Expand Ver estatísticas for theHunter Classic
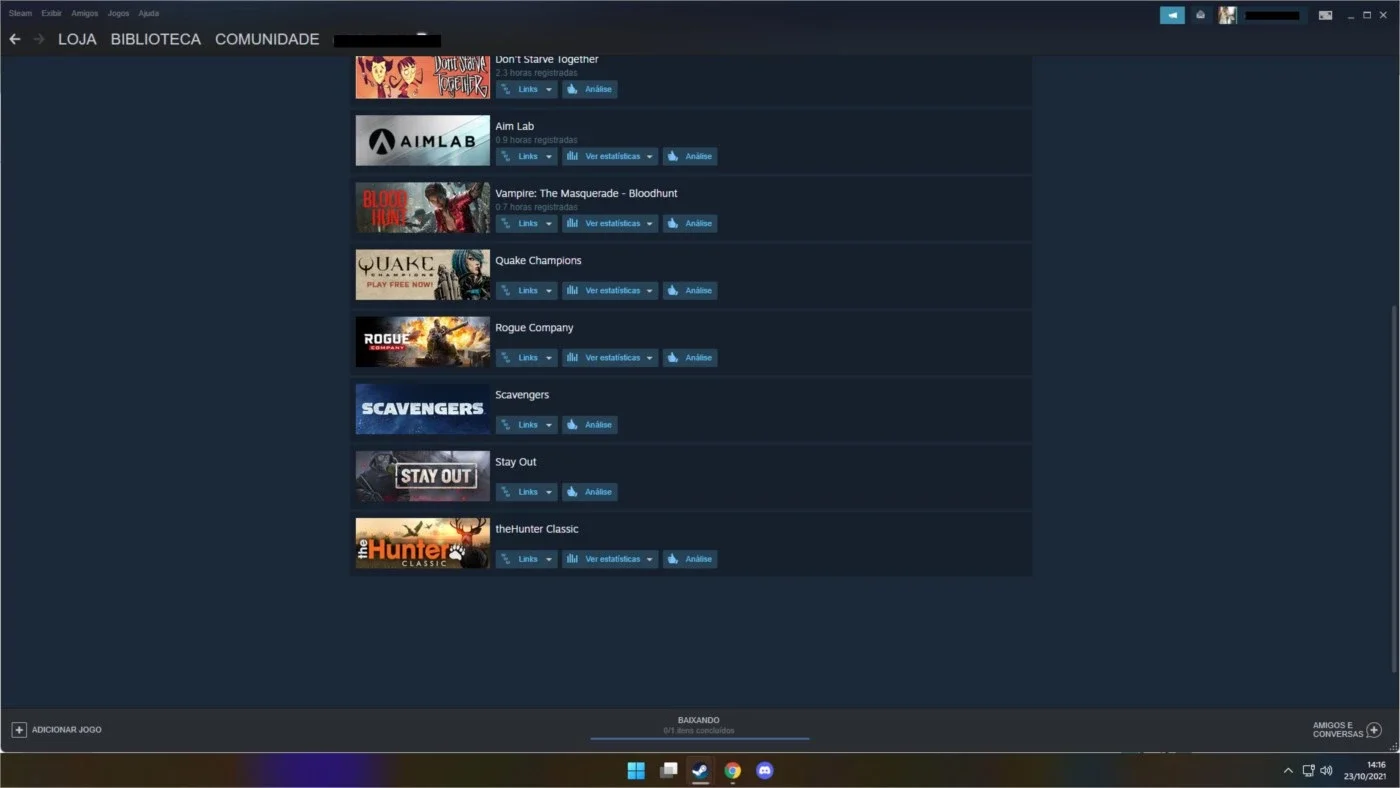 (610, 559)
